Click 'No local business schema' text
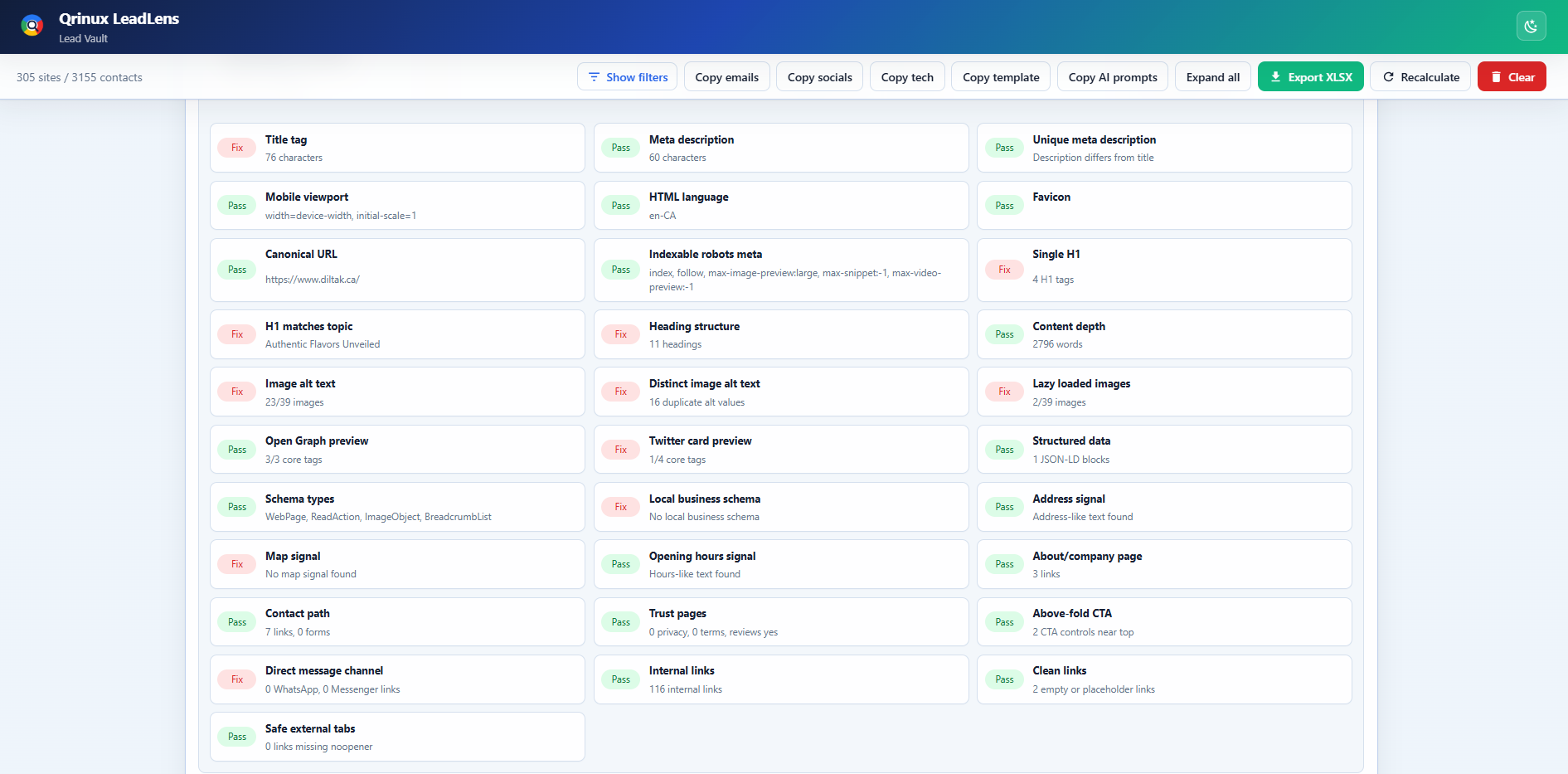The height and width of the screenshot is (774, 1568). [704, 517]
